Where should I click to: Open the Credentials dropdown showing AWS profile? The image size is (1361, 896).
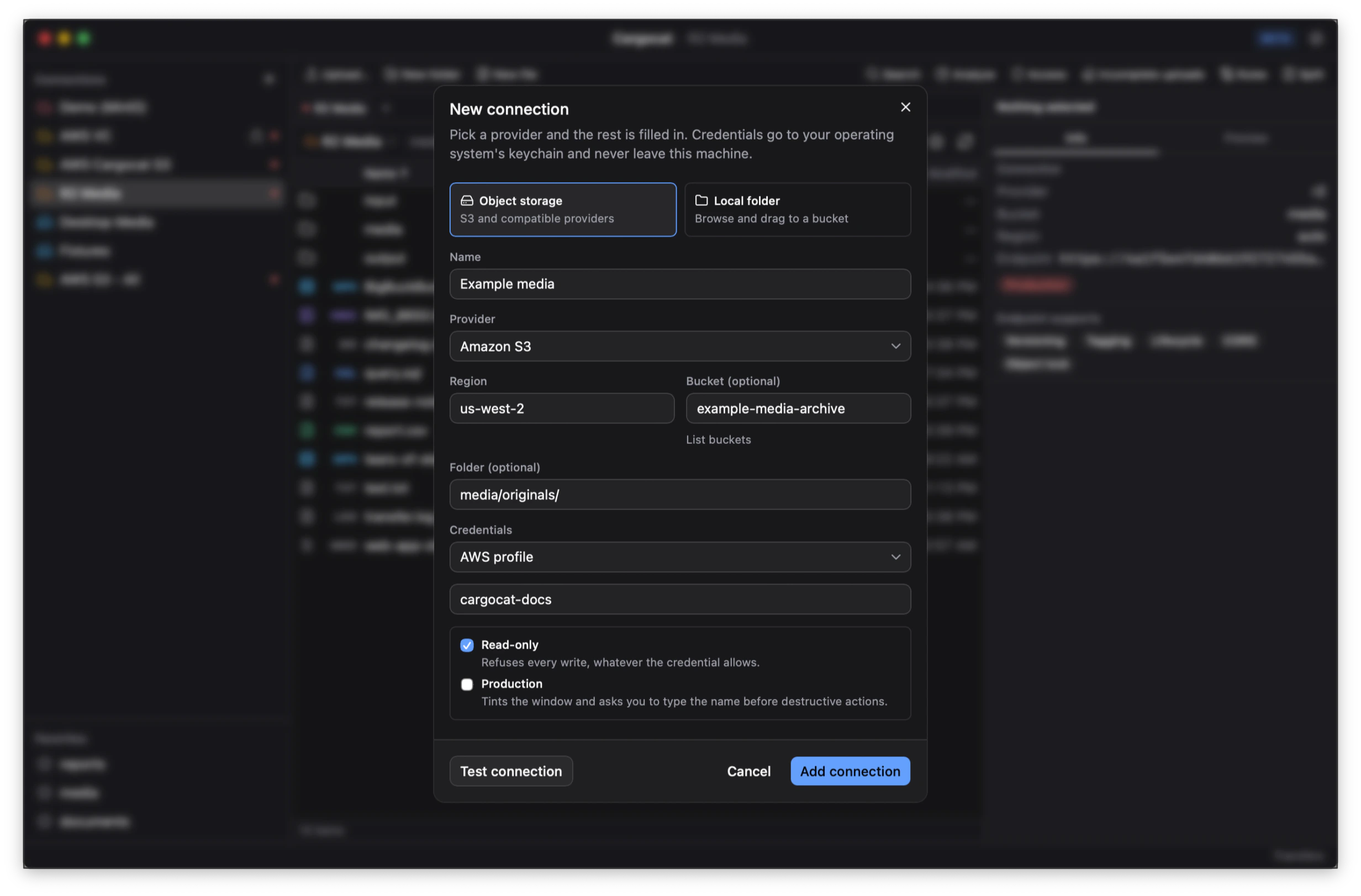point(680,557)
